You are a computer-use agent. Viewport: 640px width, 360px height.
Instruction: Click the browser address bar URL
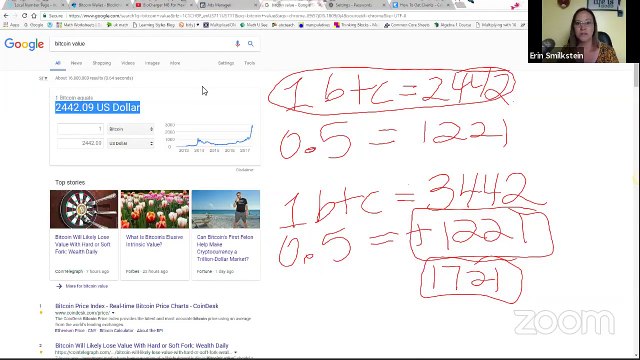pos(237,16)
